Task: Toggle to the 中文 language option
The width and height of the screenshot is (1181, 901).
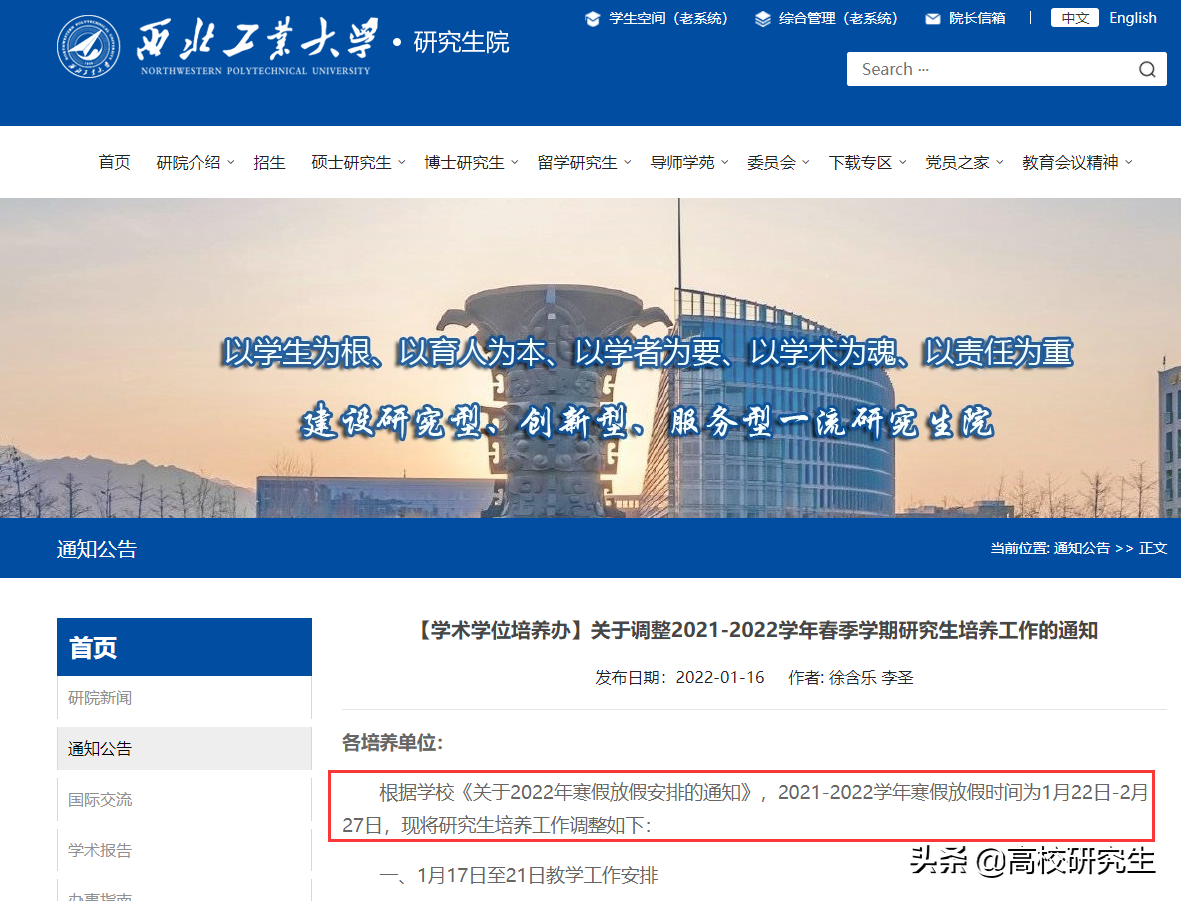Action: coord(1074,18)
